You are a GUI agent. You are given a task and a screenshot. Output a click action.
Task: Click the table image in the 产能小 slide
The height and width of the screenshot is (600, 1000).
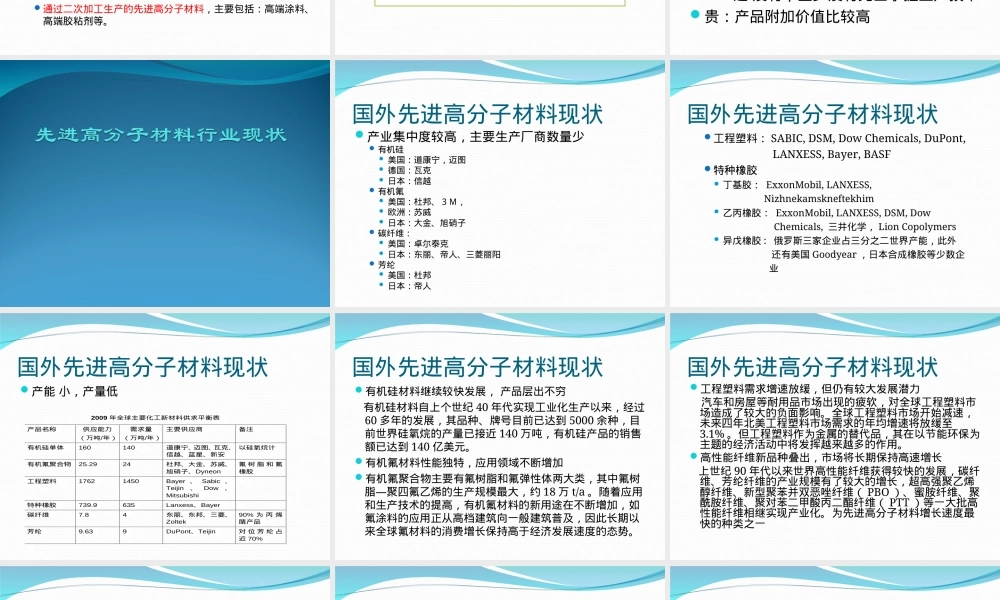[x=156, y=479]
